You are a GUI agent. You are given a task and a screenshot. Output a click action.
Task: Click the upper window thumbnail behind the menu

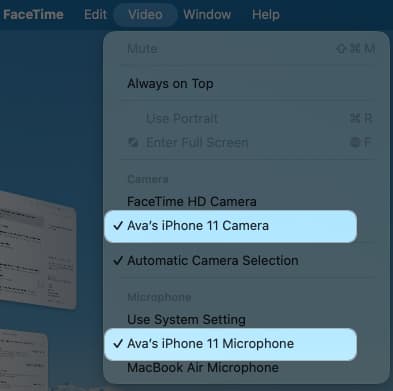click(38, 250)
